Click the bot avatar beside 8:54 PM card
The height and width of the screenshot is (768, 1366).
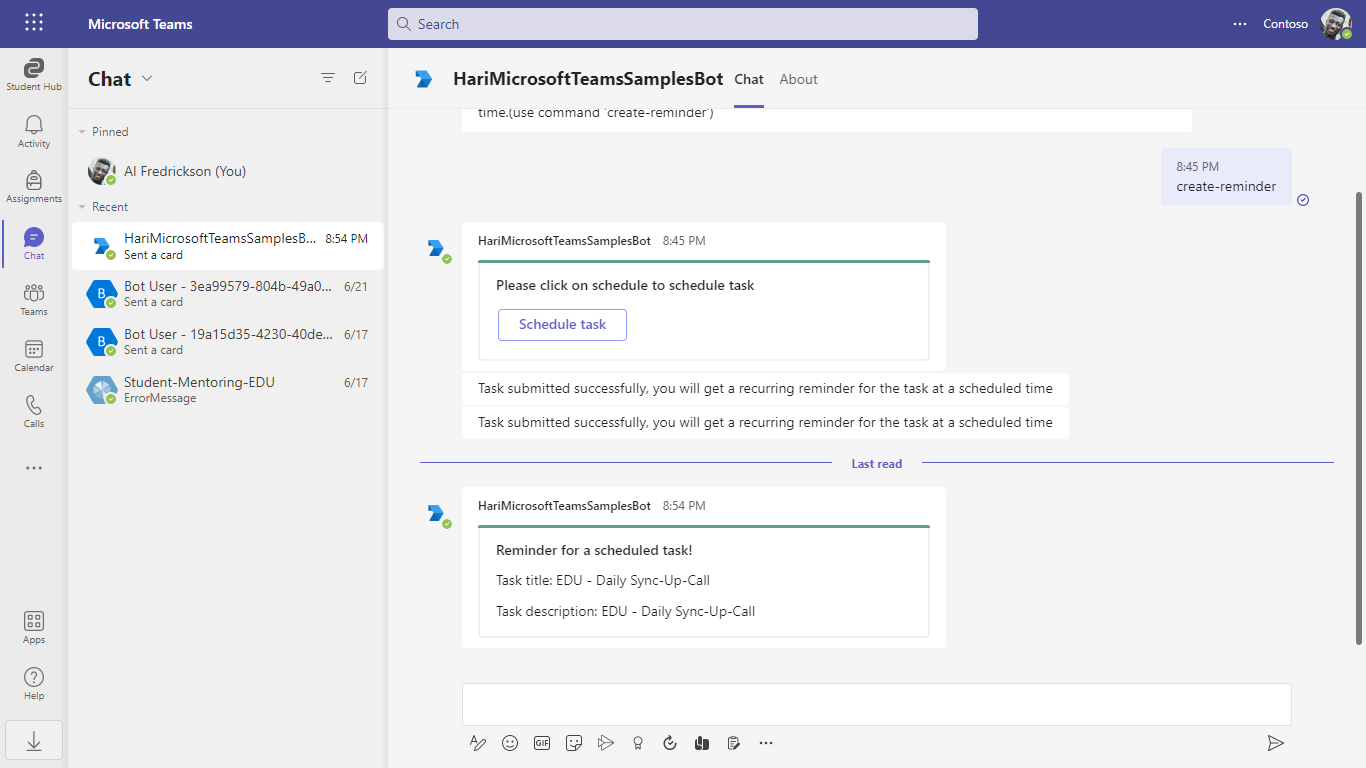[x=436, y=513]
